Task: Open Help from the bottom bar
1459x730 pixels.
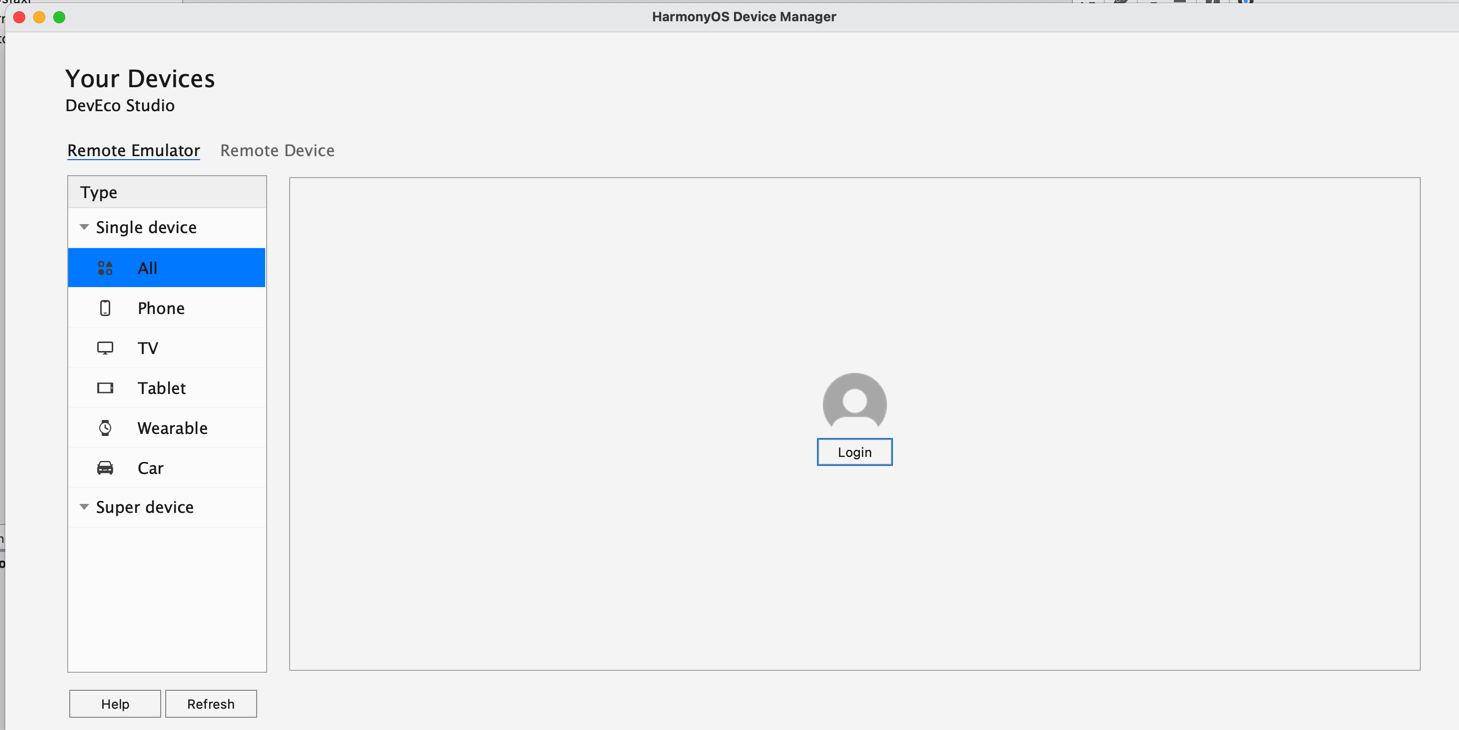Action: click(114, 703)
